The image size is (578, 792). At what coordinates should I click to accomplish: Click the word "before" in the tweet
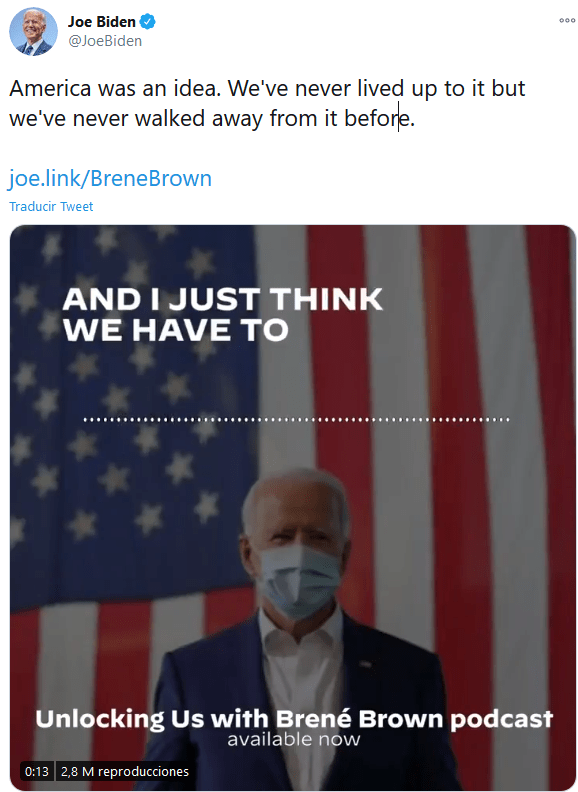point(377,119)
